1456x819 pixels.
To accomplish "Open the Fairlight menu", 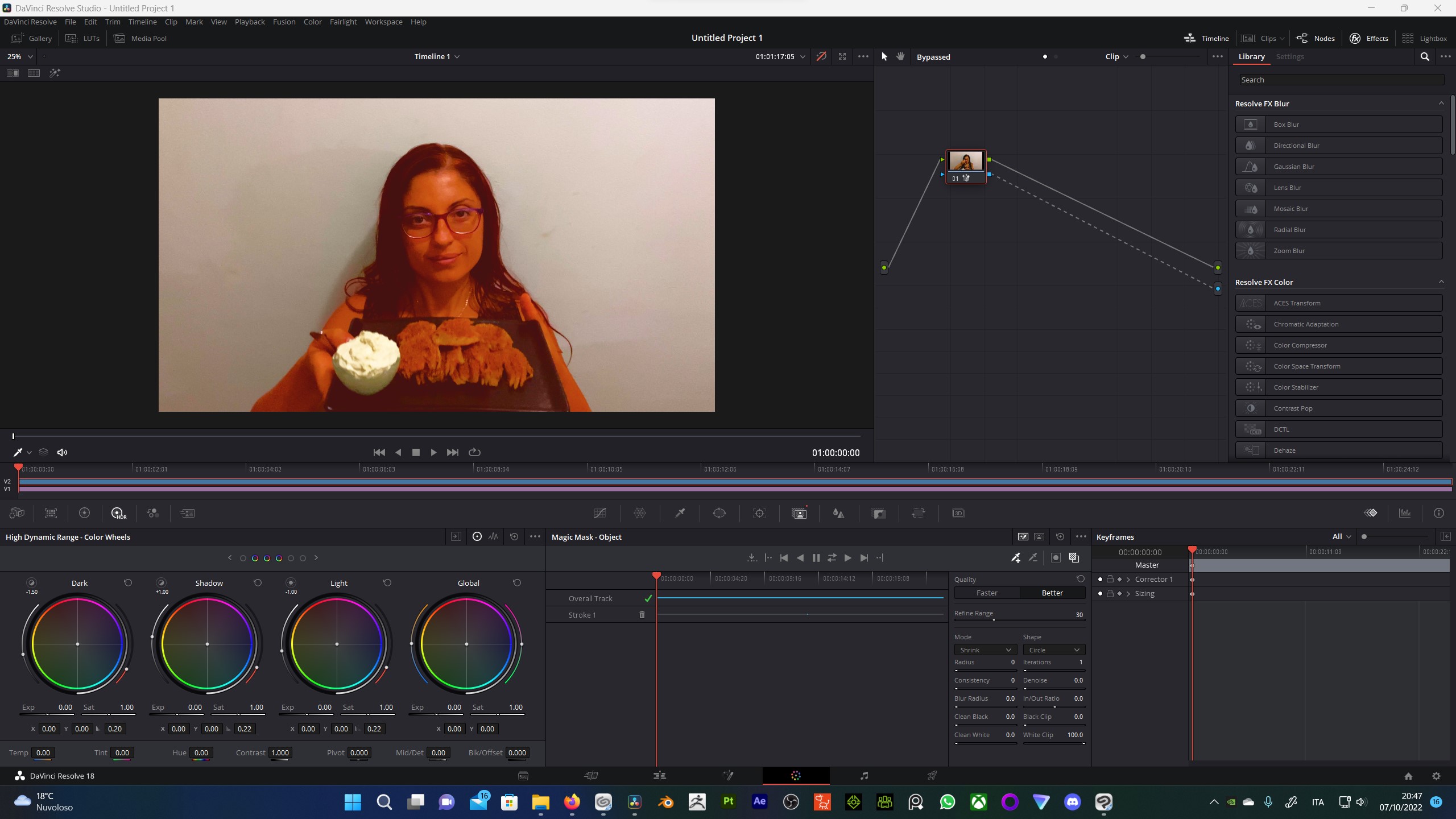I will point(343,22).
